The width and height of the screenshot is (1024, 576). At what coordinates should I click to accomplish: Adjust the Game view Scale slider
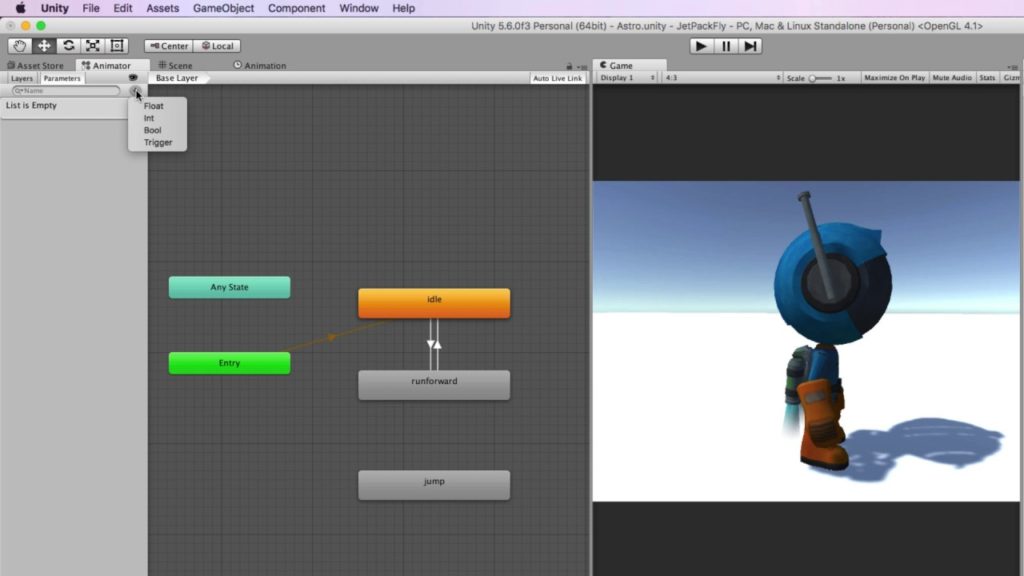(x=820, y=78)
